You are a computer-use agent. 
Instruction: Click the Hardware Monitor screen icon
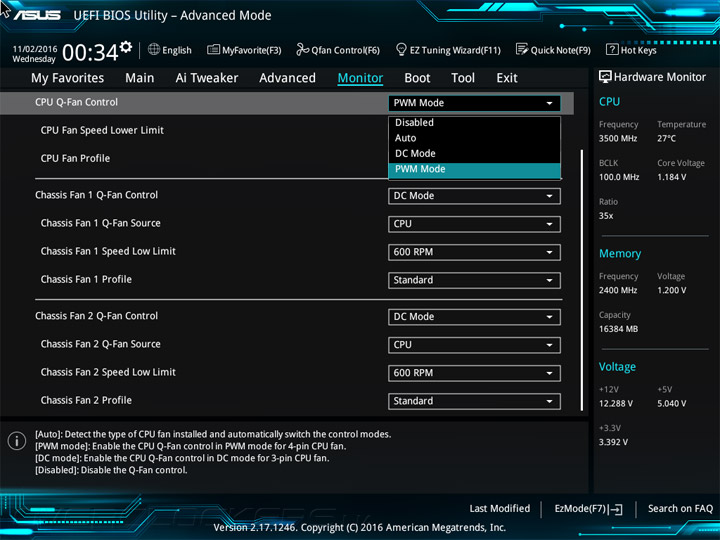[x=605, y=77]
